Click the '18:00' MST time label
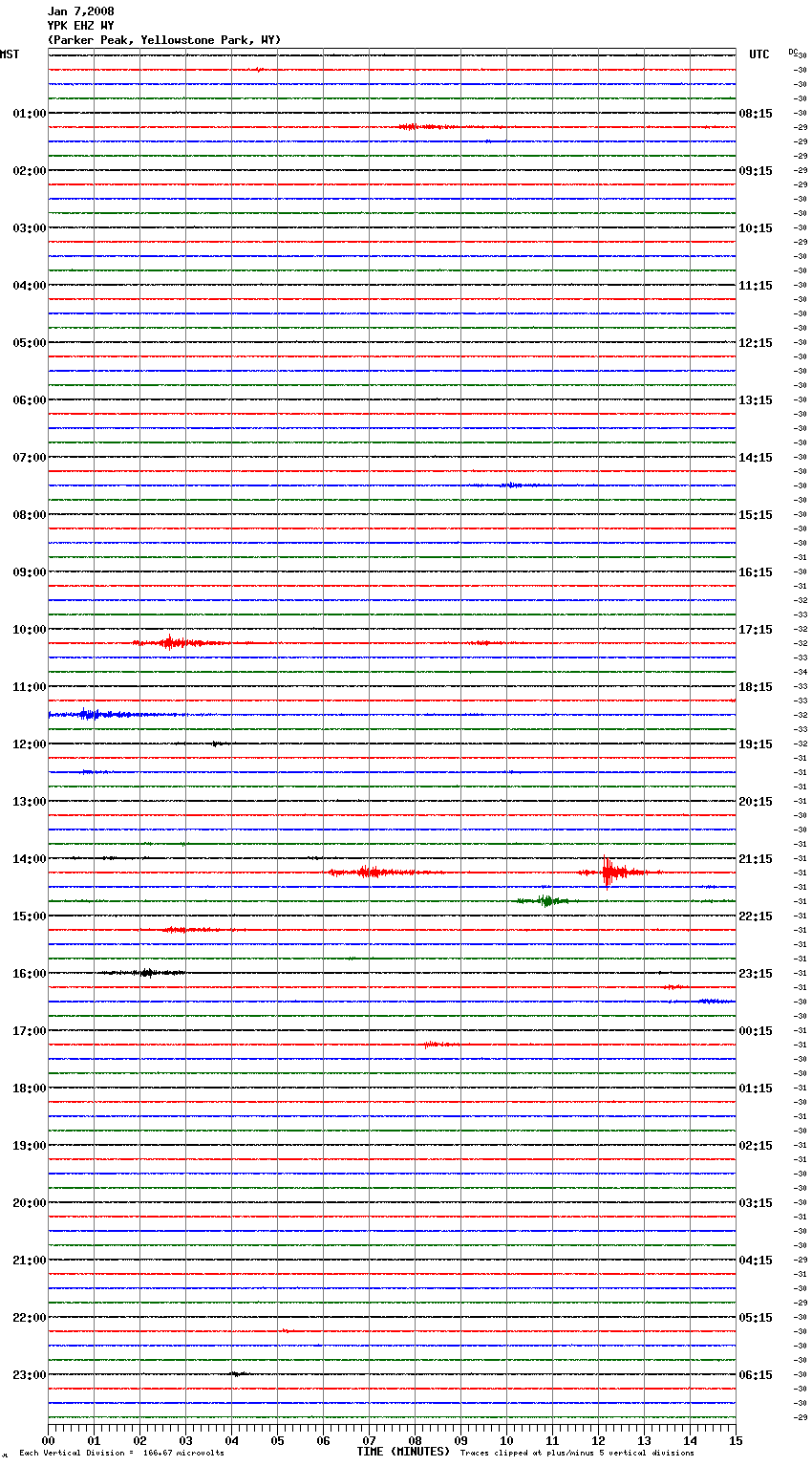The width and height of the screenshot is (812, 1466). pyautogui.click(x=30, y=1089)
